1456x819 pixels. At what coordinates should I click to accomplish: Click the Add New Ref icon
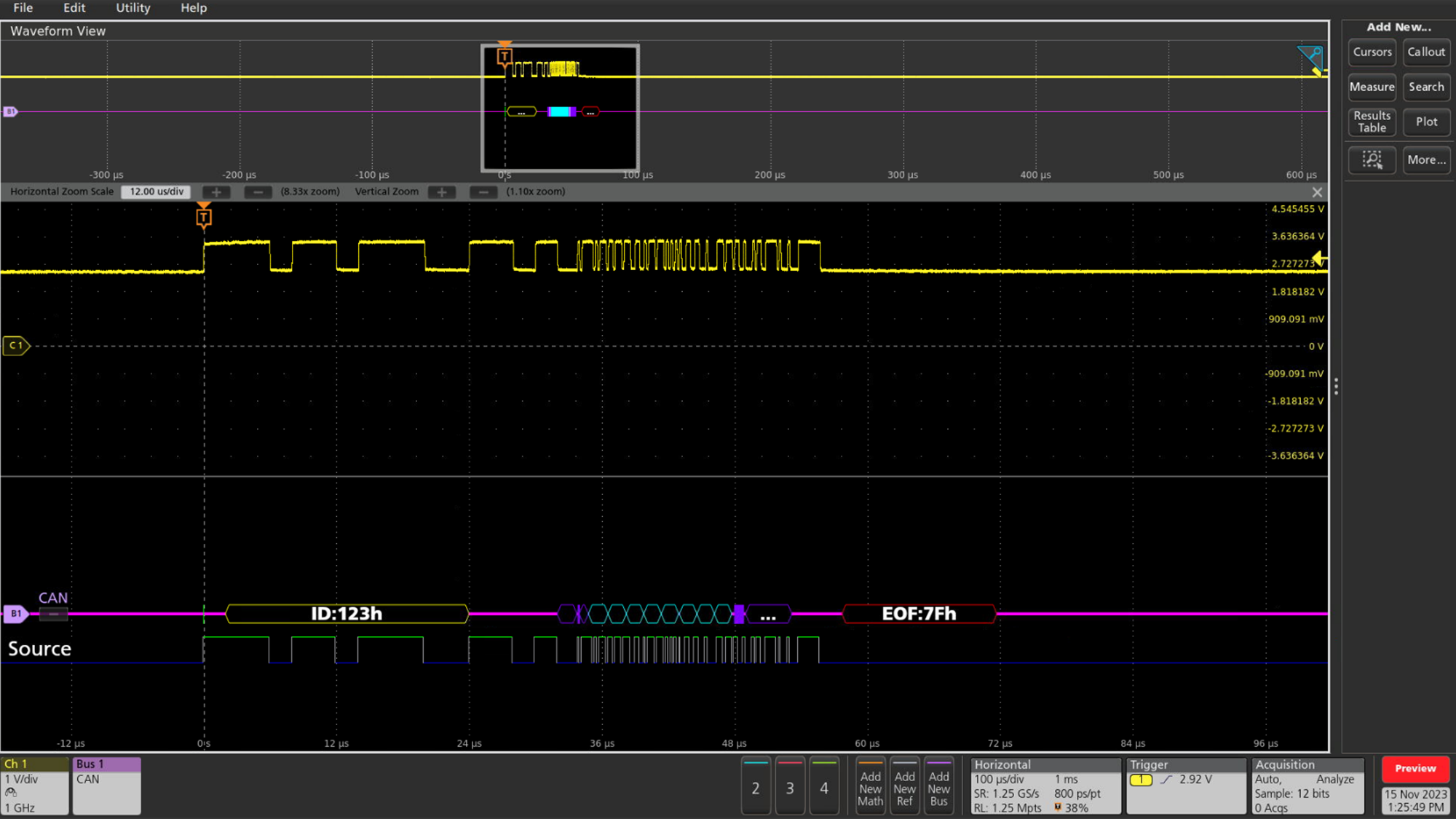click(905, 786)
